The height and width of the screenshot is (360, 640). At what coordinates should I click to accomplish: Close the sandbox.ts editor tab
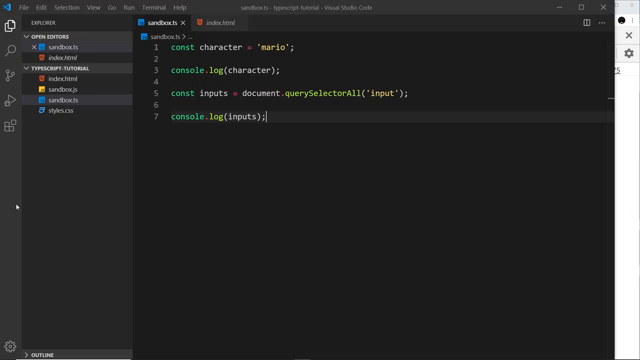click(x=183, y=23)
